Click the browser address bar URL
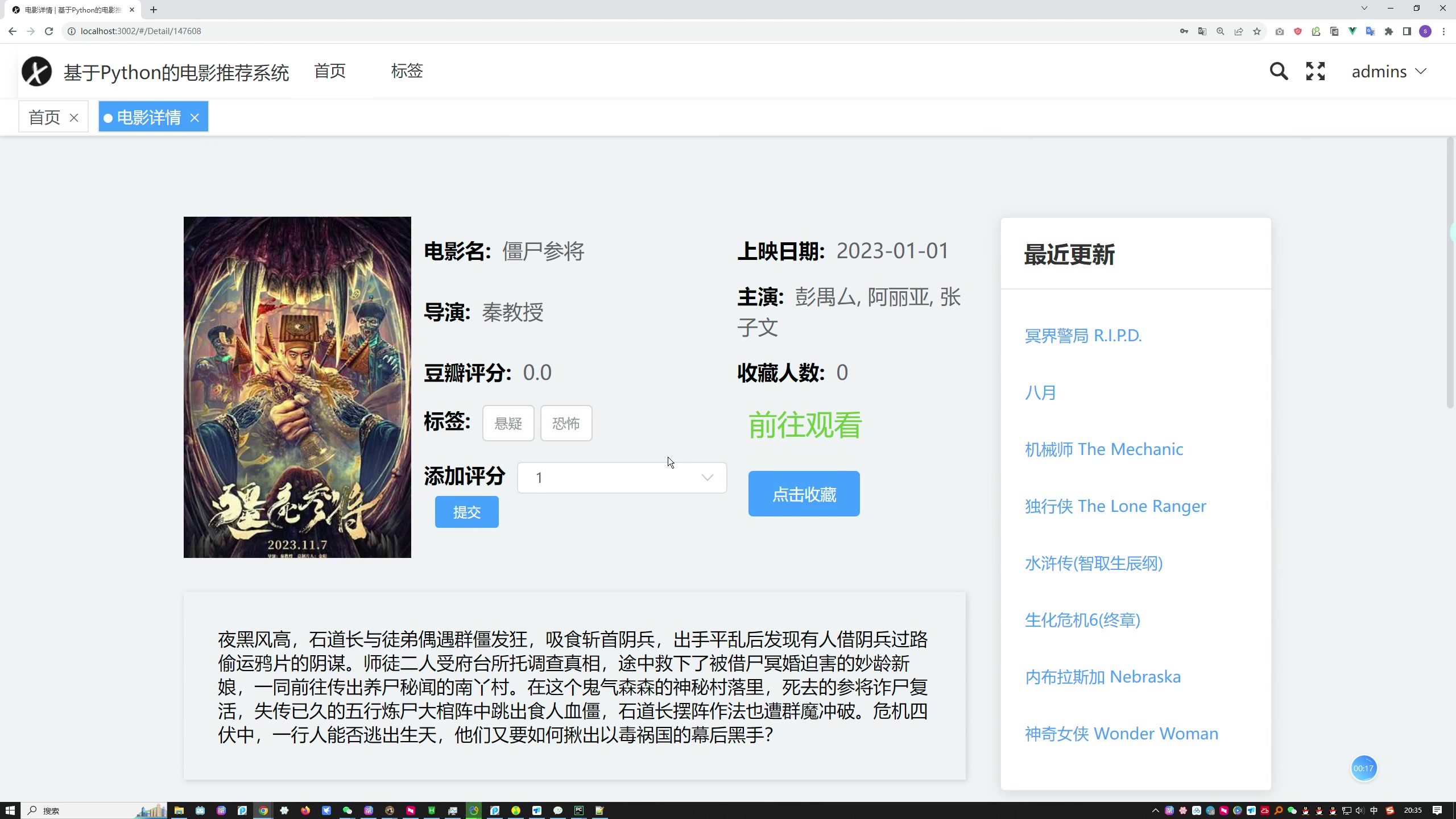 click(x=140, y=31)
